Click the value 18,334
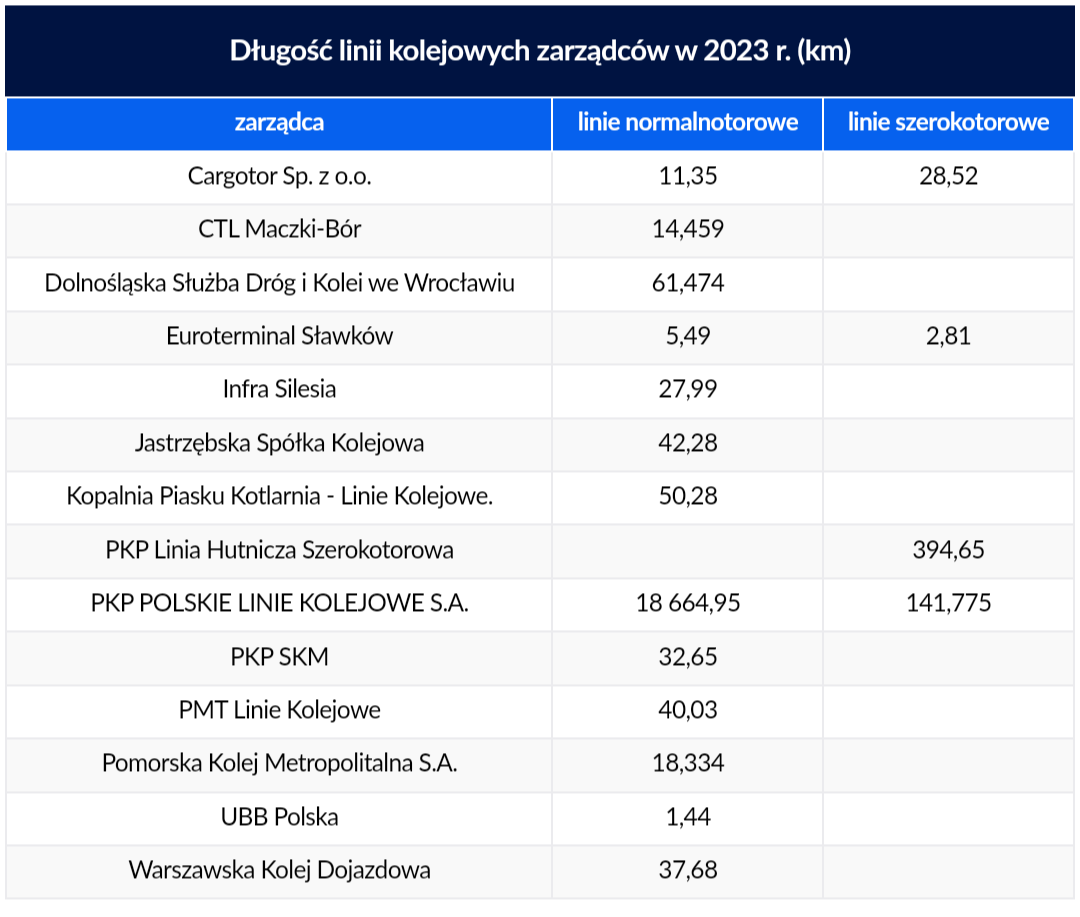 [x=687, y=763]
